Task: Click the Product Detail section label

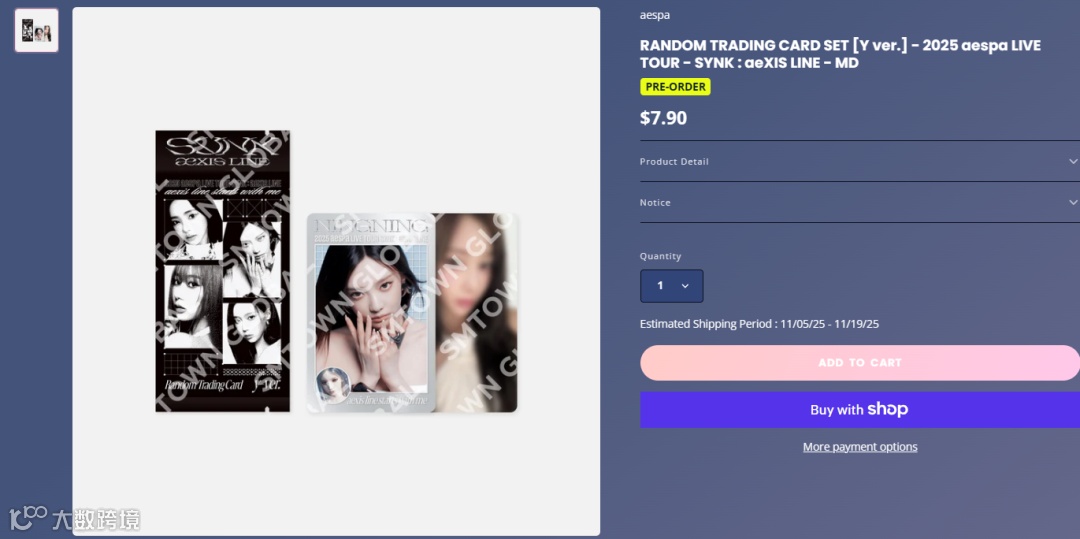Action: click(x=674, y=161)
